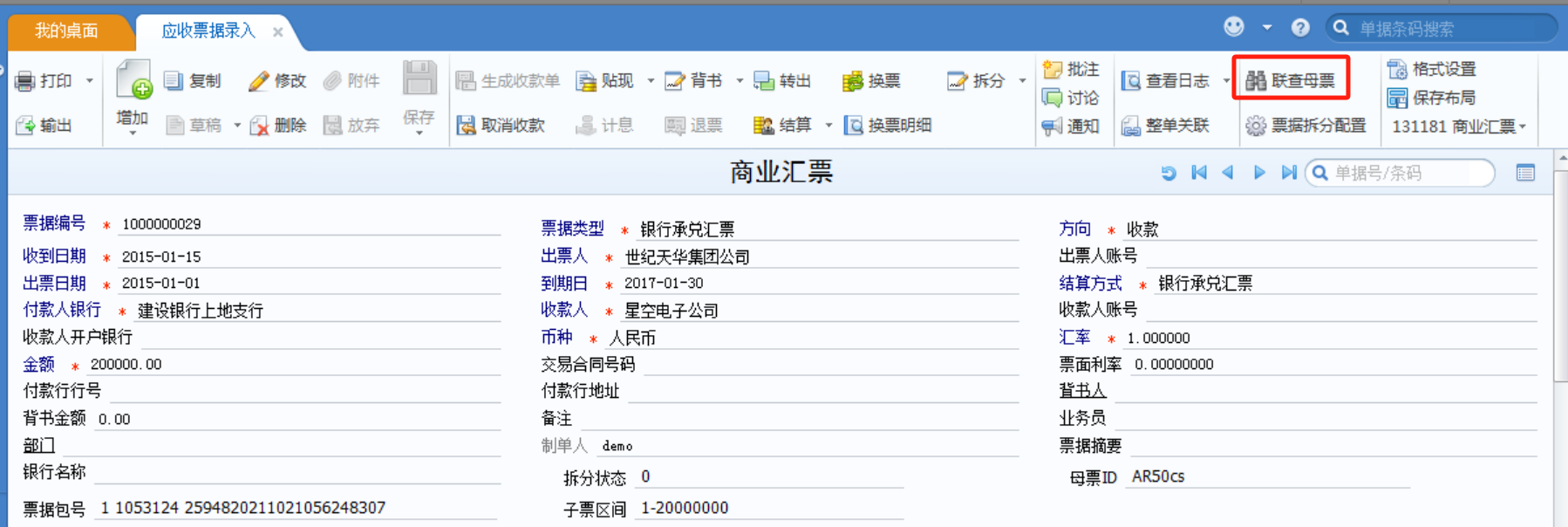
Task: Expand the Split (拆分) dropdown arrow
Action: click(x=1022, y=81)
